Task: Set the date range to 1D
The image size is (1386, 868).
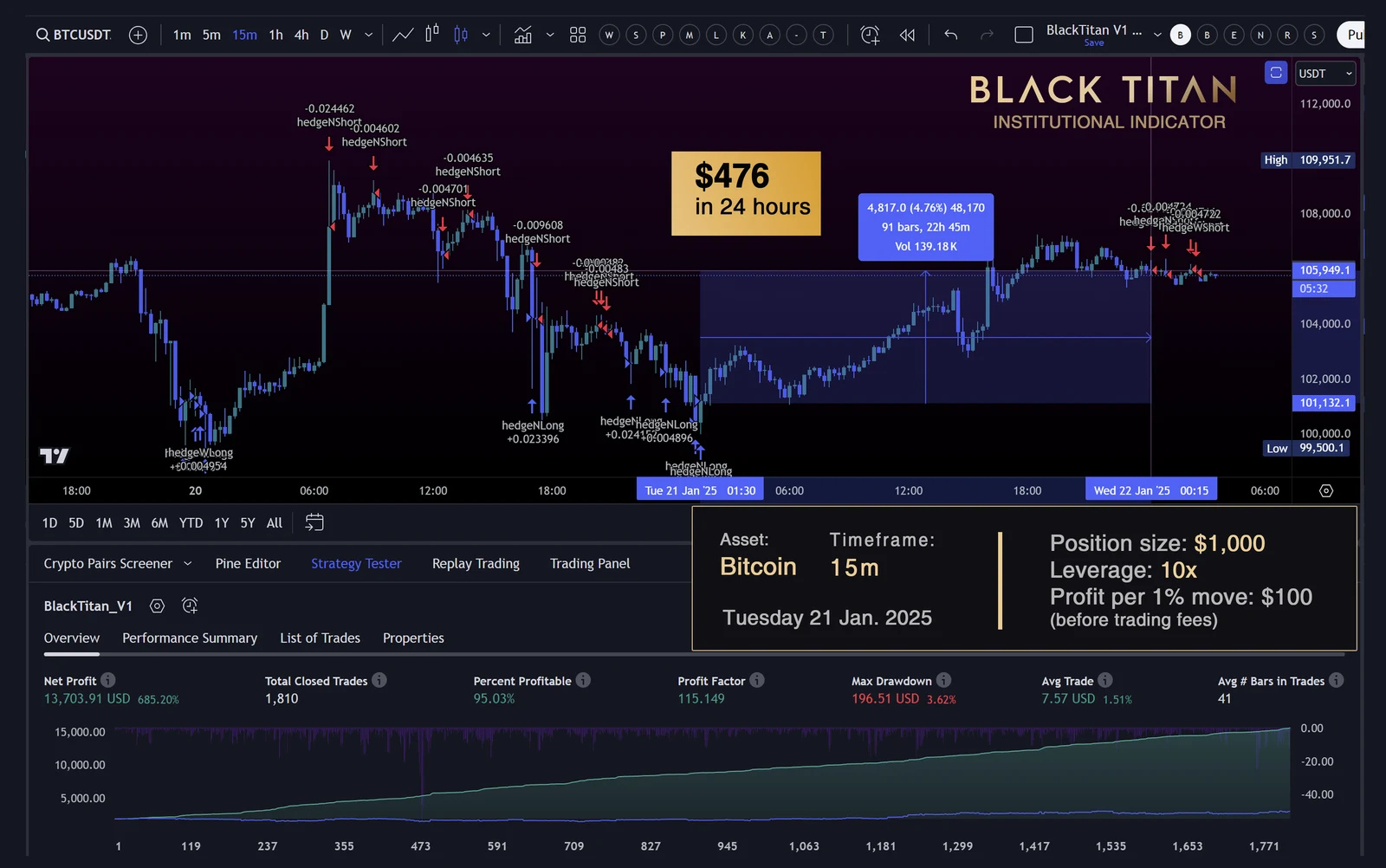Action: [49, 523]
